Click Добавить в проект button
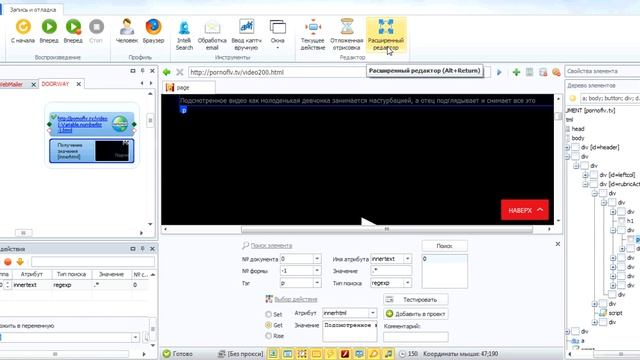Image resolution: width=640 pixels, height=360 pixels. click(416, 314)
